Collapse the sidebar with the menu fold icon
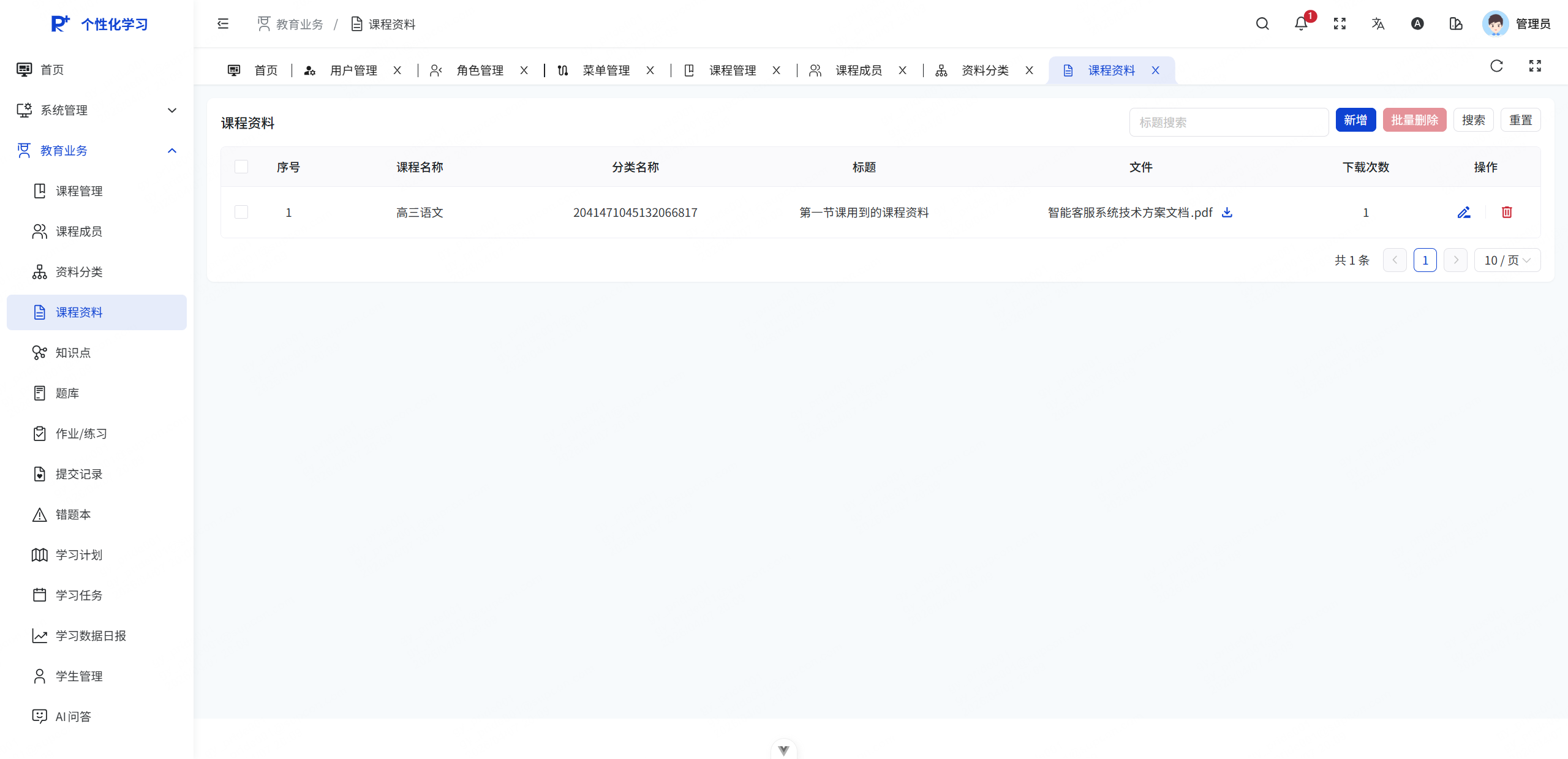Image resolution: width=1568 pixels, height=759 pixels. (x=223, y=24)
